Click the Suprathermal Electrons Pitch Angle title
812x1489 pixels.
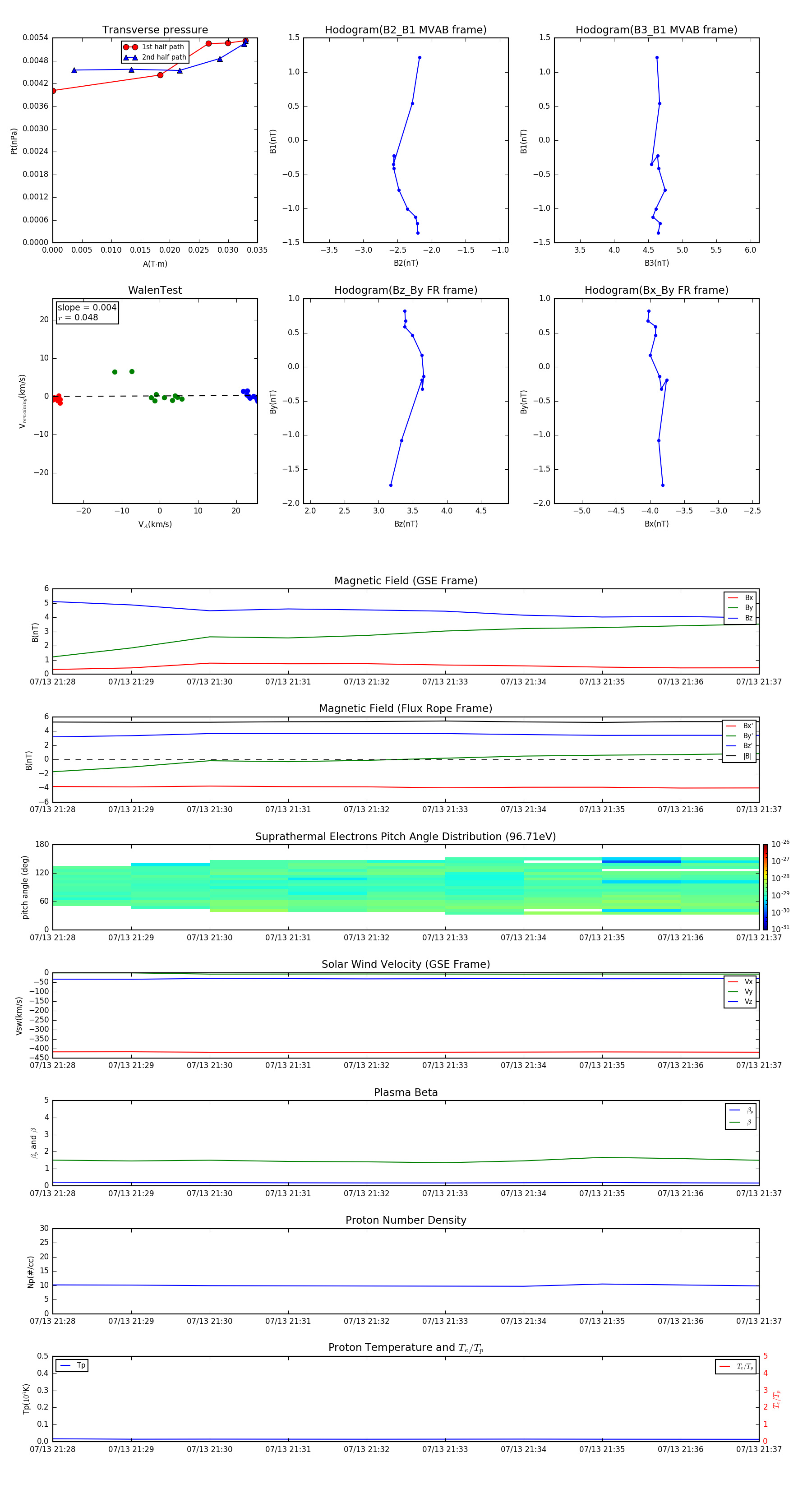click(x=406, y=837)
